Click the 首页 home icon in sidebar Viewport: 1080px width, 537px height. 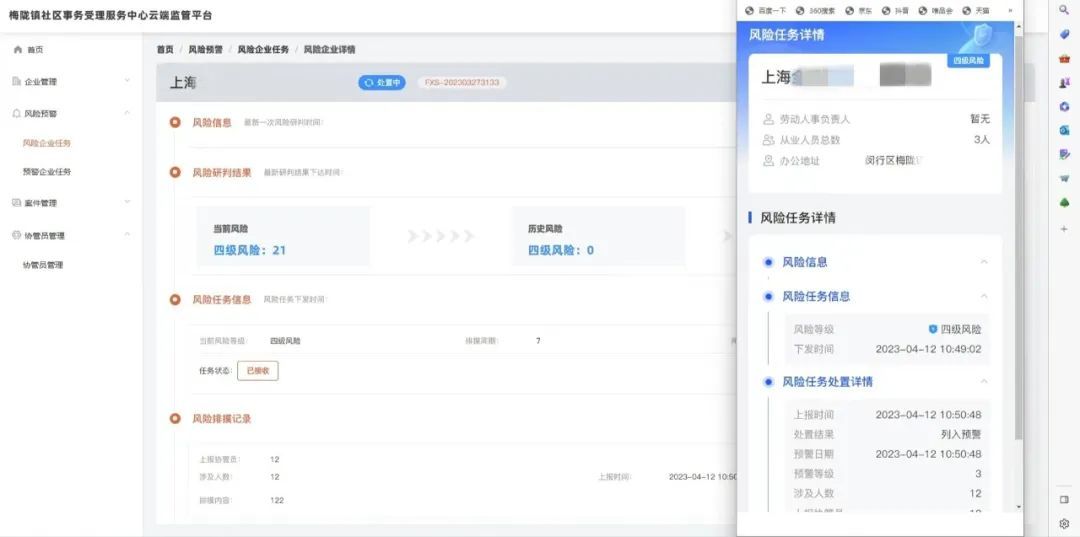click(18, 49)
